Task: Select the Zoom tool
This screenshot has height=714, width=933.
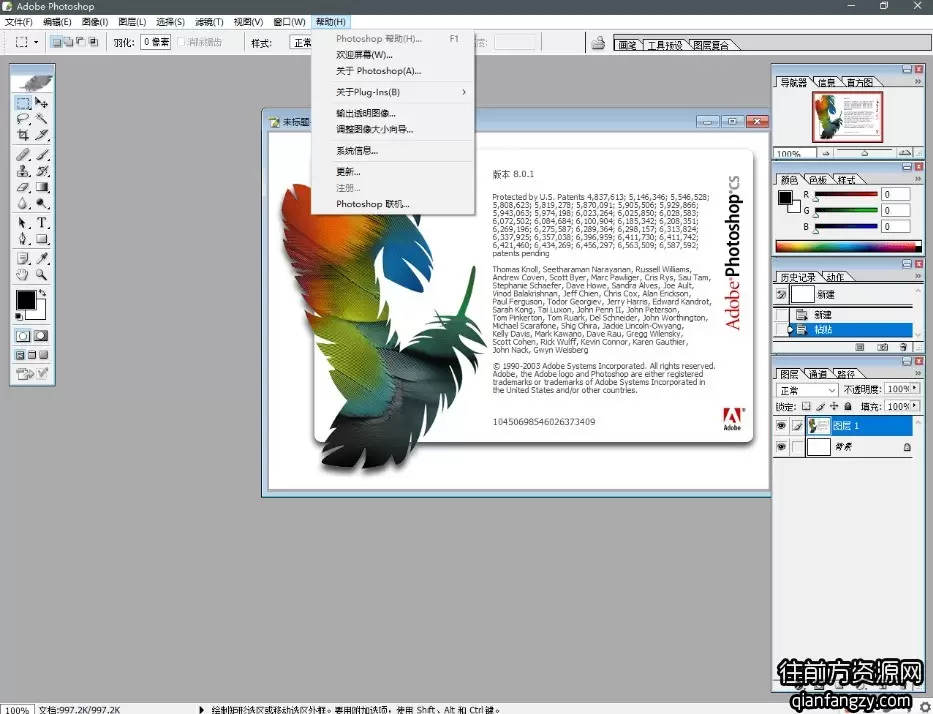Action: 41,274
